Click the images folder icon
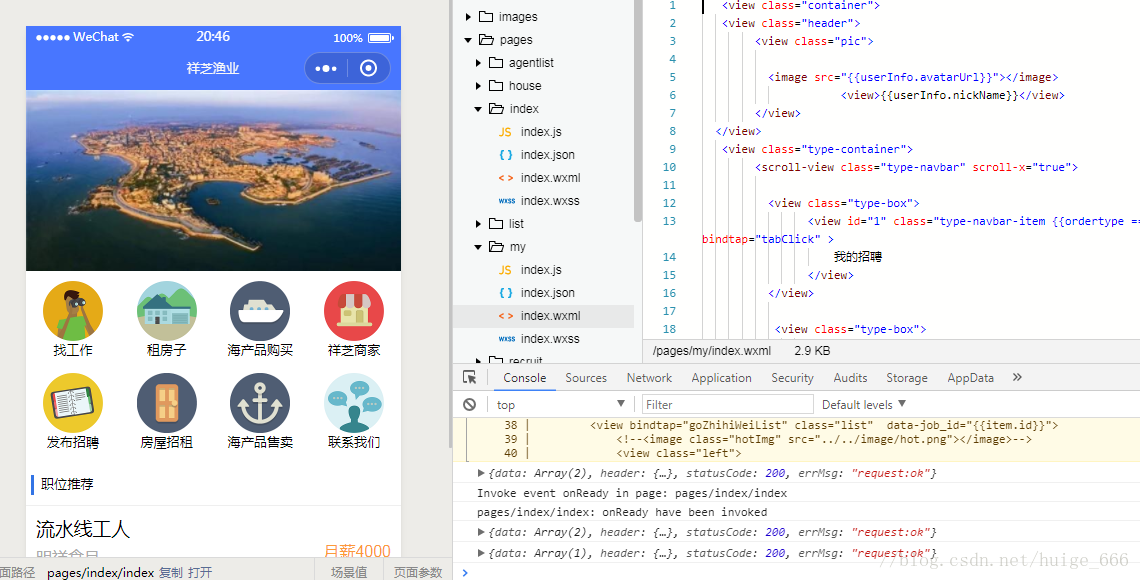 click(x=486, y=17)
